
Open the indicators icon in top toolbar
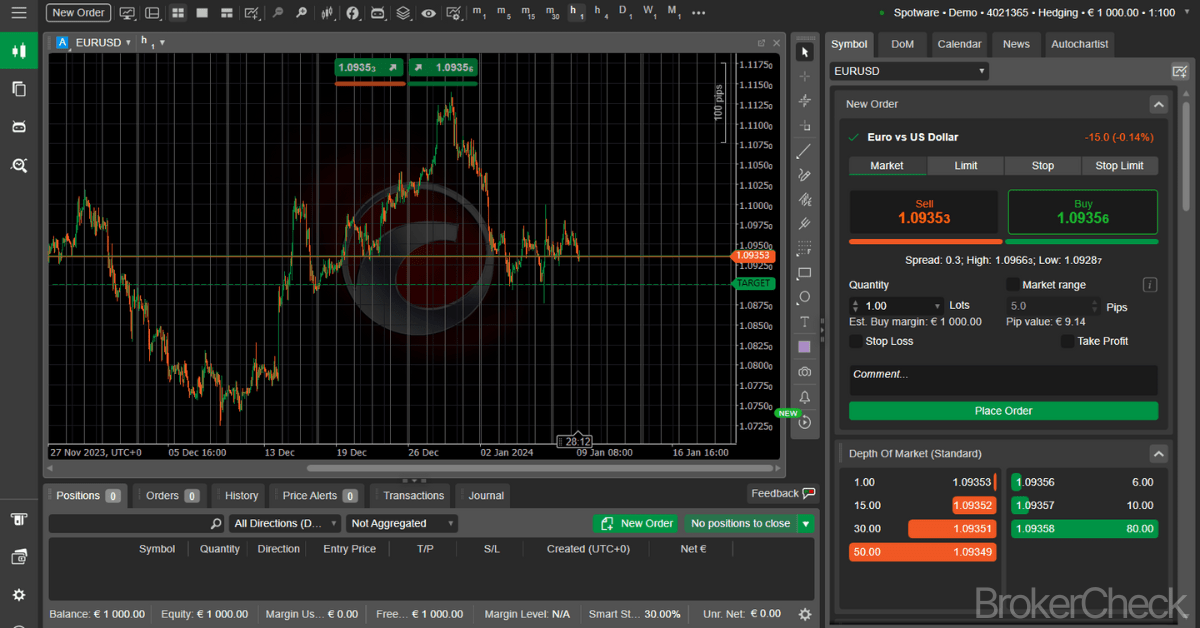(x=353, y=13)
